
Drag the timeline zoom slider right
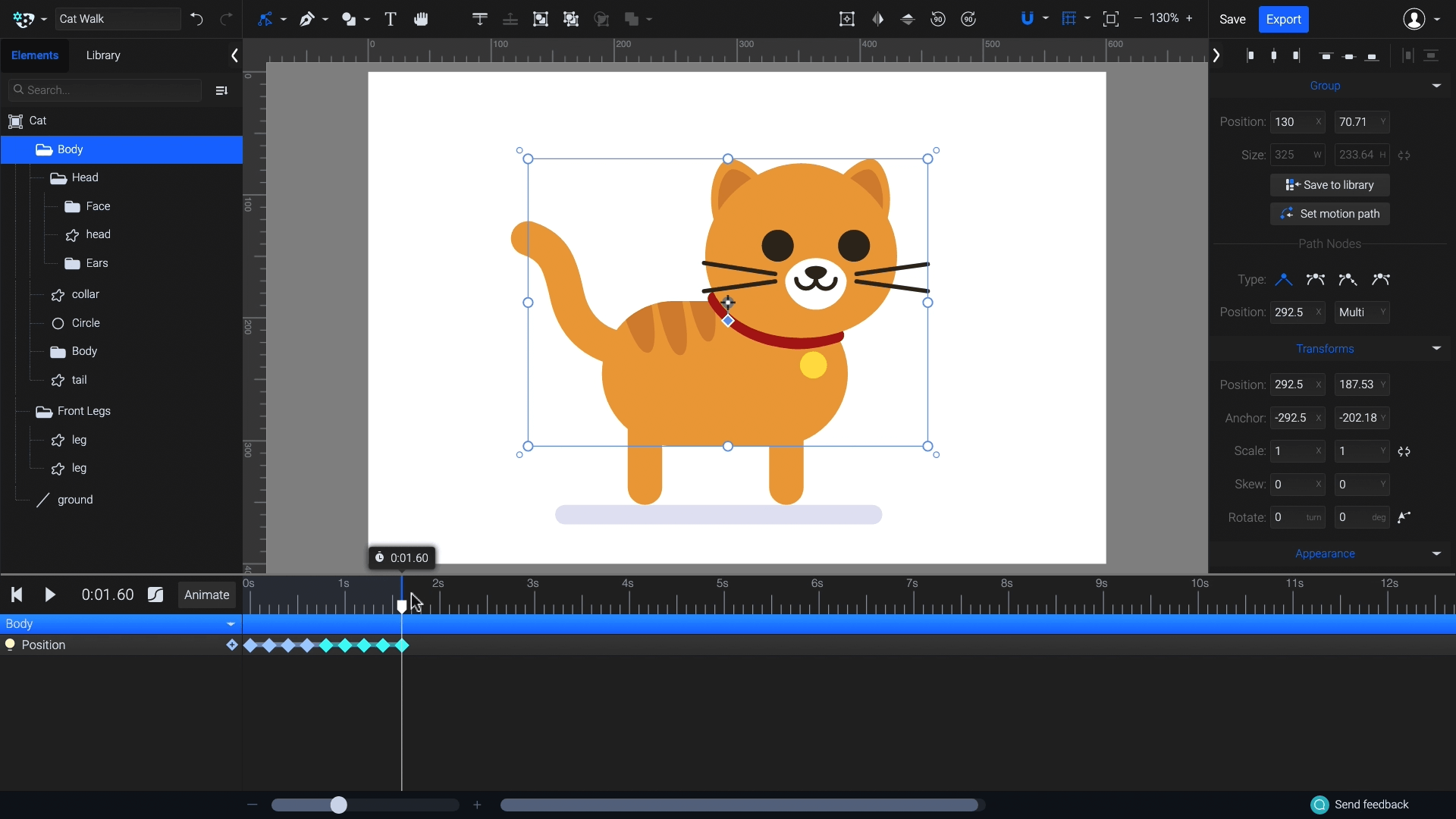point(339,805)
